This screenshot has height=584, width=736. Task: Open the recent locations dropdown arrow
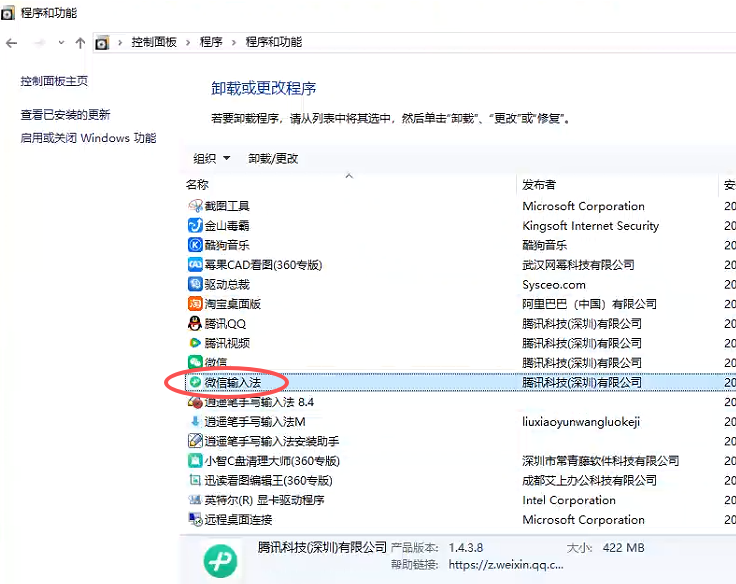(x=61, y=43)
